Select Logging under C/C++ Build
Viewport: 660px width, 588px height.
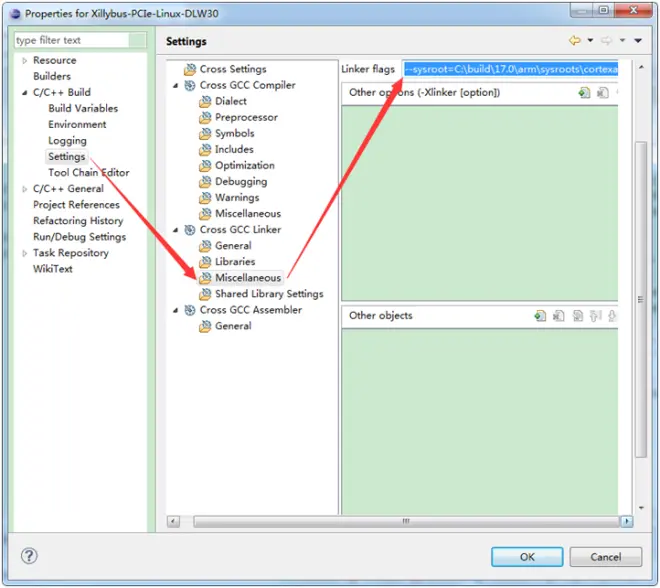pos(67,141)
